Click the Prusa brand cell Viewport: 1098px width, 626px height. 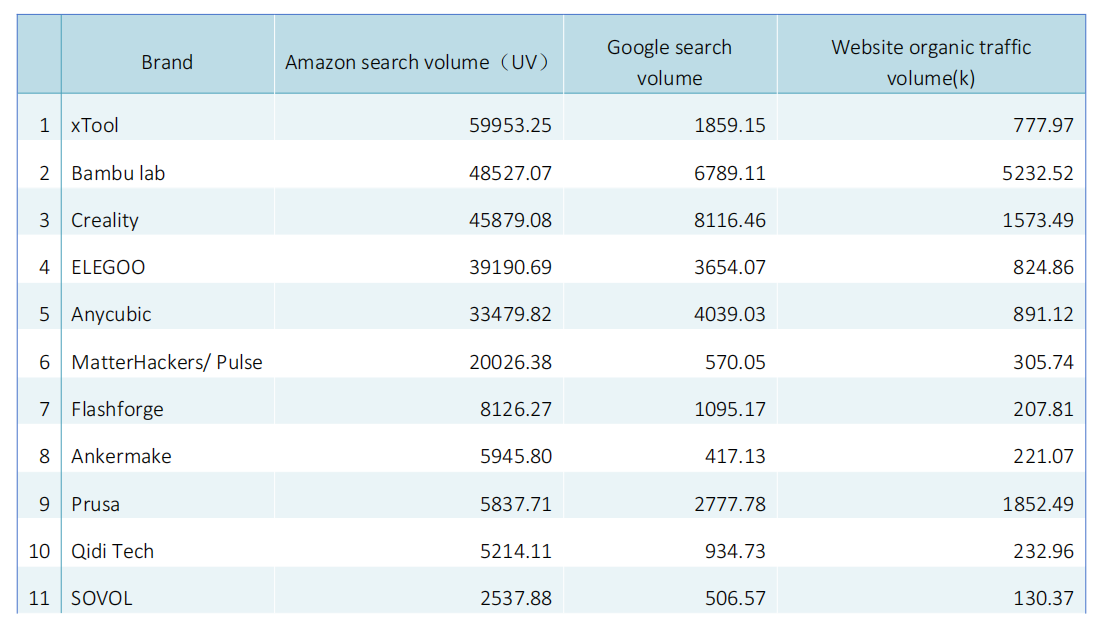95,504
